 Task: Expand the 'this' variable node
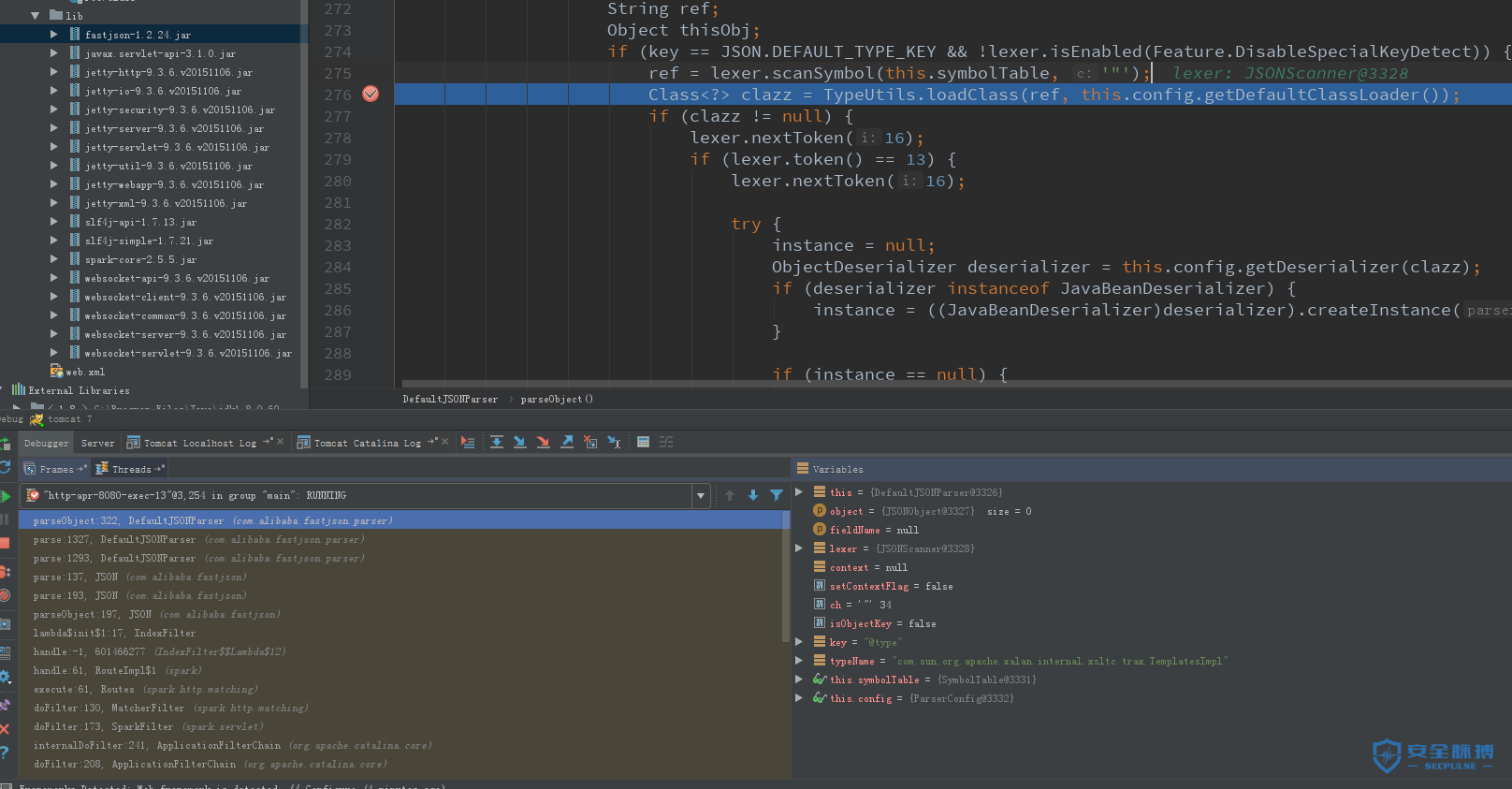pos(799,491)
